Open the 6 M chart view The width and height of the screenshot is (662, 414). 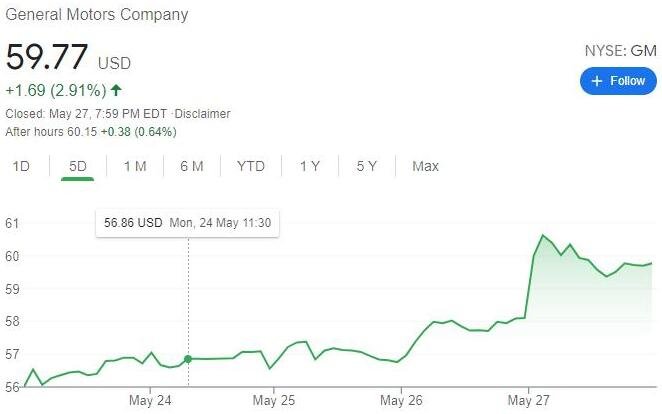[x=192, y=166]
